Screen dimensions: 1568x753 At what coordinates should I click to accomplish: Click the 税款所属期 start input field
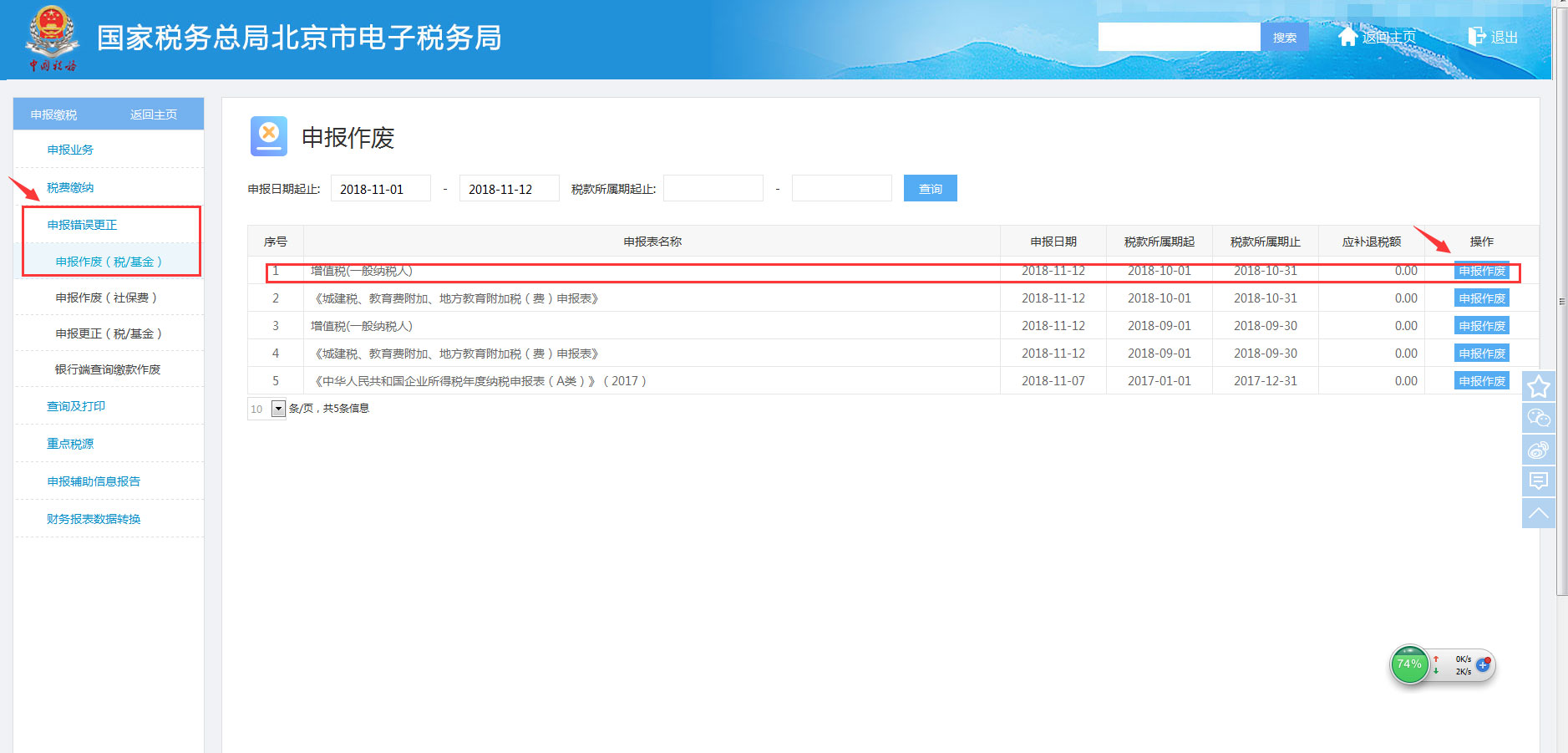tap(713, 189)
